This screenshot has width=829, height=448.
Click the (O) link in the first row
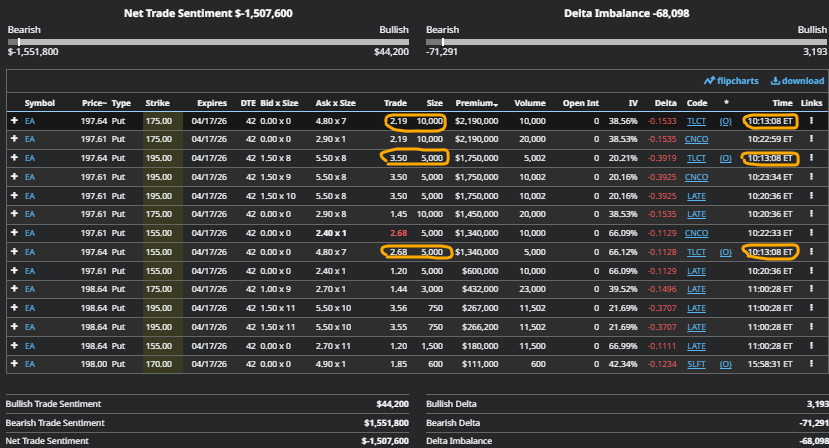(725, 121)
